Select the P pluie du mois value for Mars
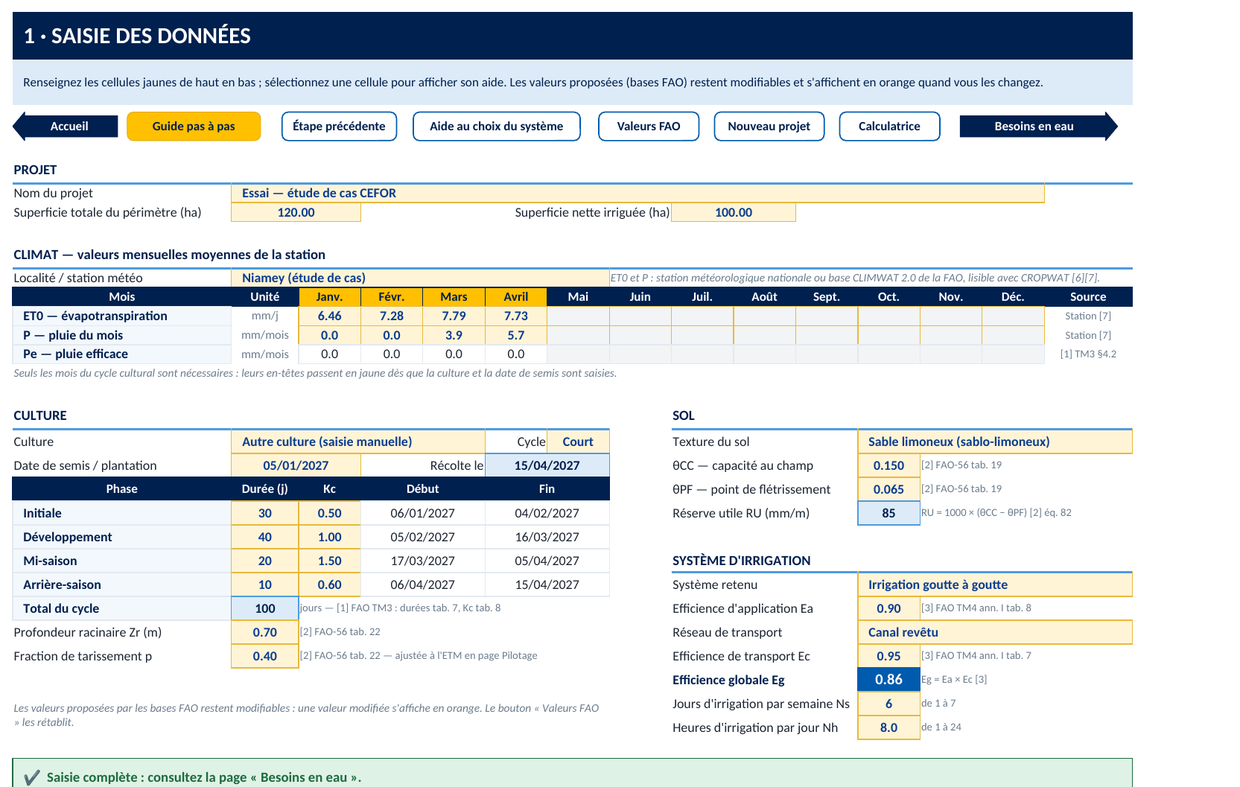 click(453, 335)
